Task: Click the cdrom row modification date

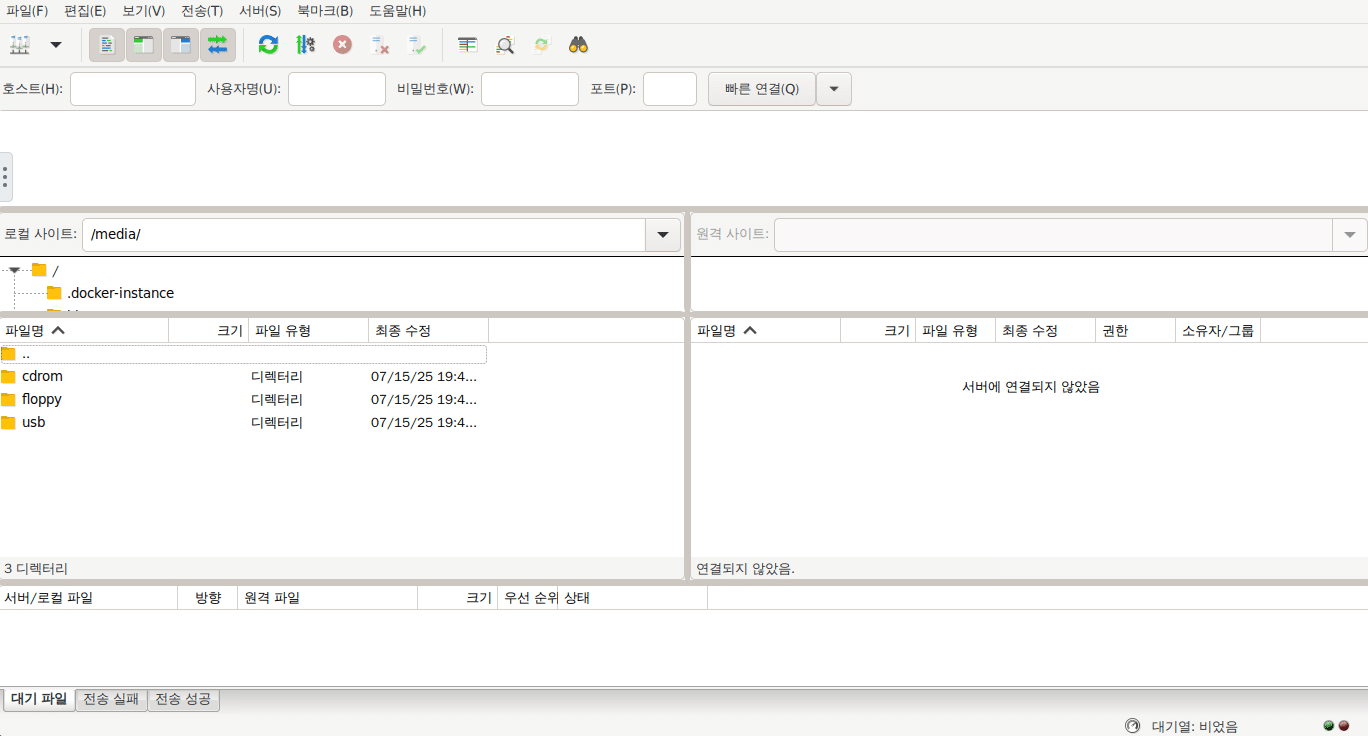Action: (424, 377)
